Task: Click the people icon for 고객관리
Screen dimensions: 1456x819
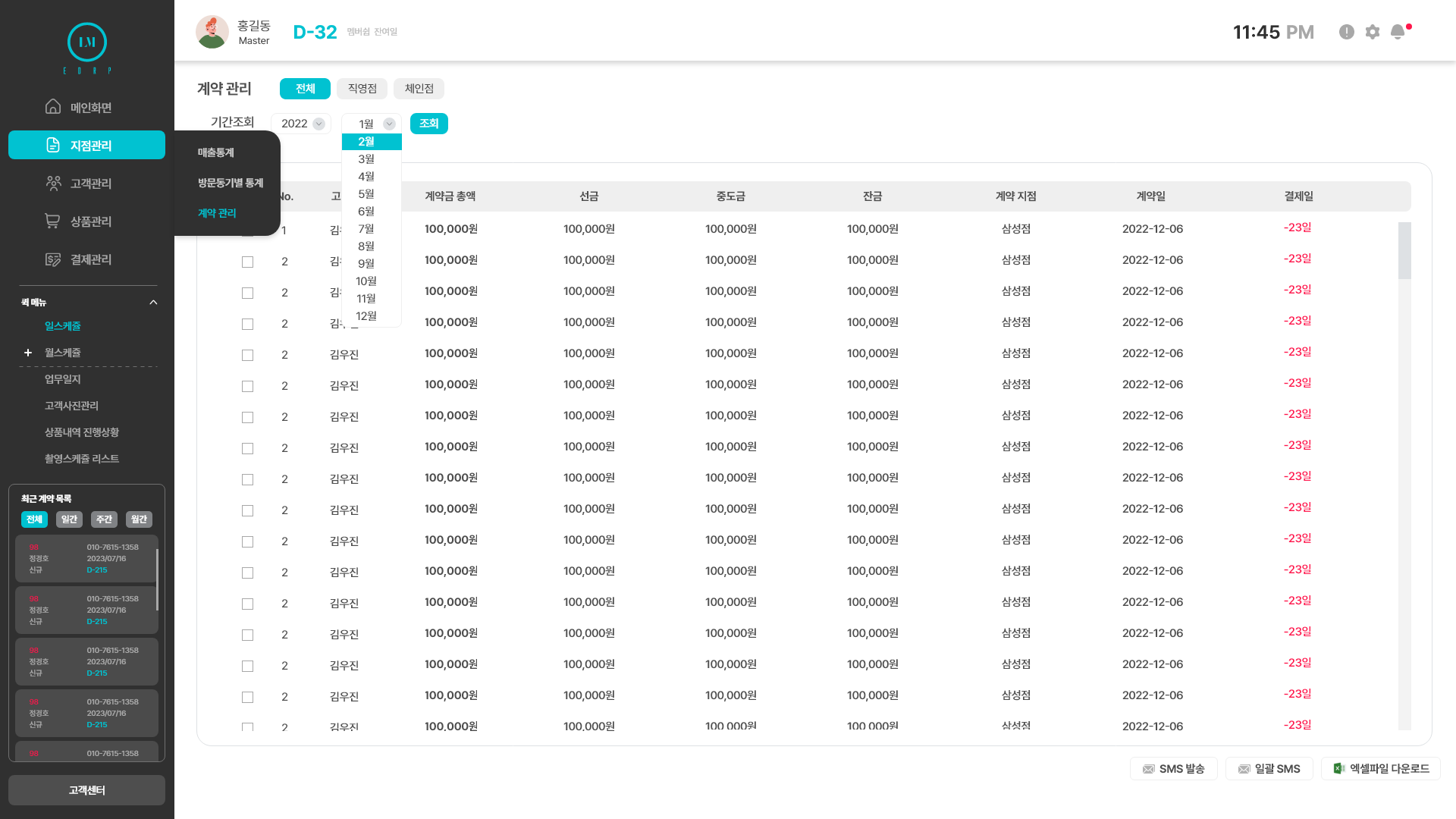Action: click(53, 183)
